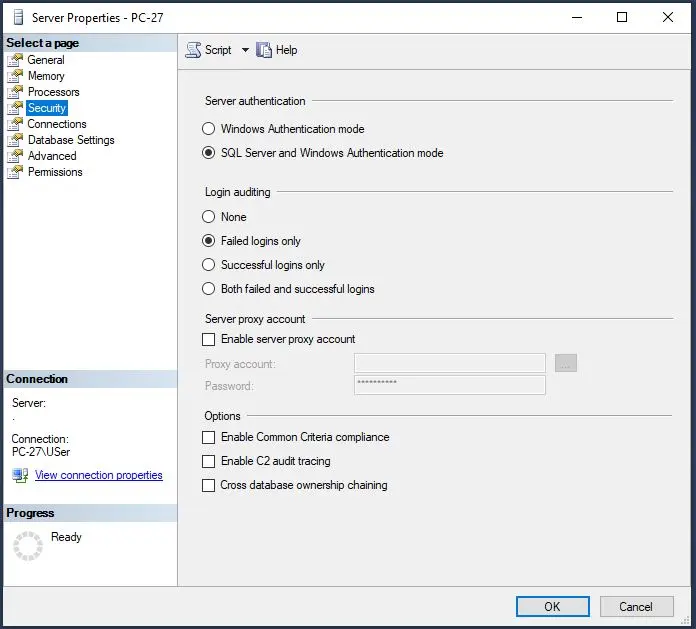Screen dimensions: 696x629
Task: Click the General page icon
Action: (15, 60)
